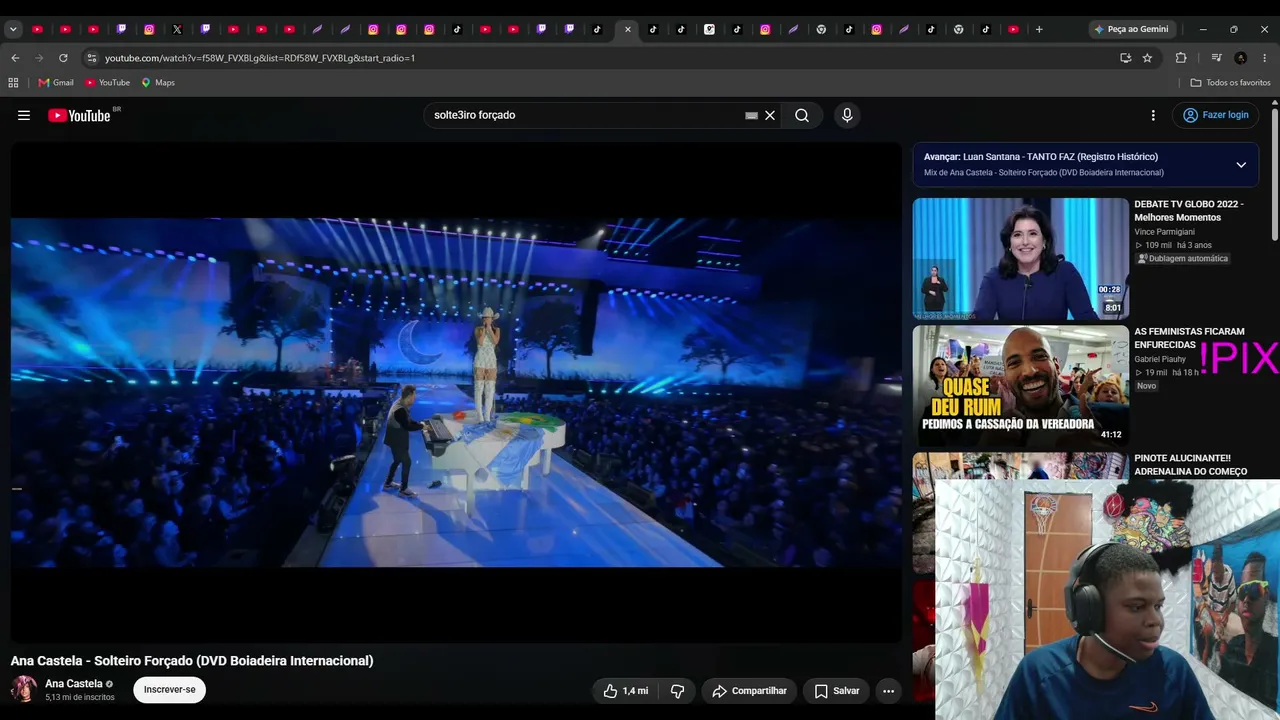Open more actions below the video
1280x720 pixels.
(x=888, y=691)
